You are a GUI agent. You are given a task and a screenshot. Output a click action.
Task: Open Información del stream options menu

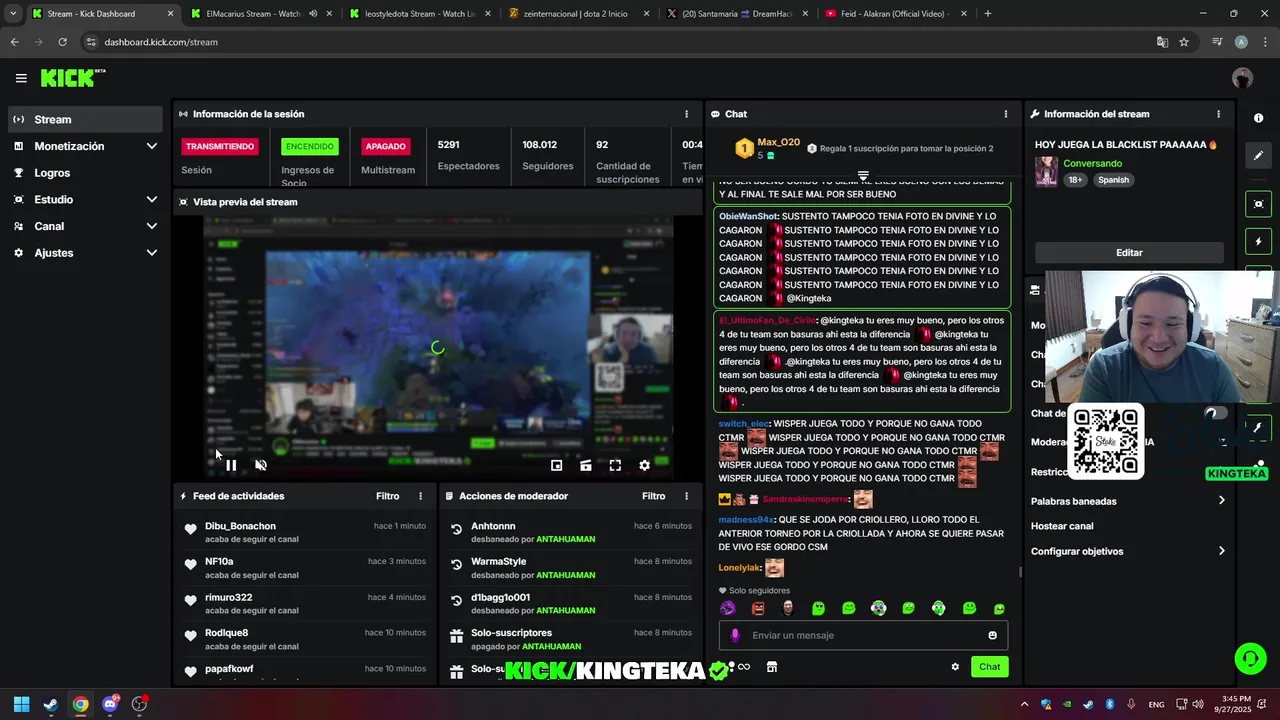1218,114
